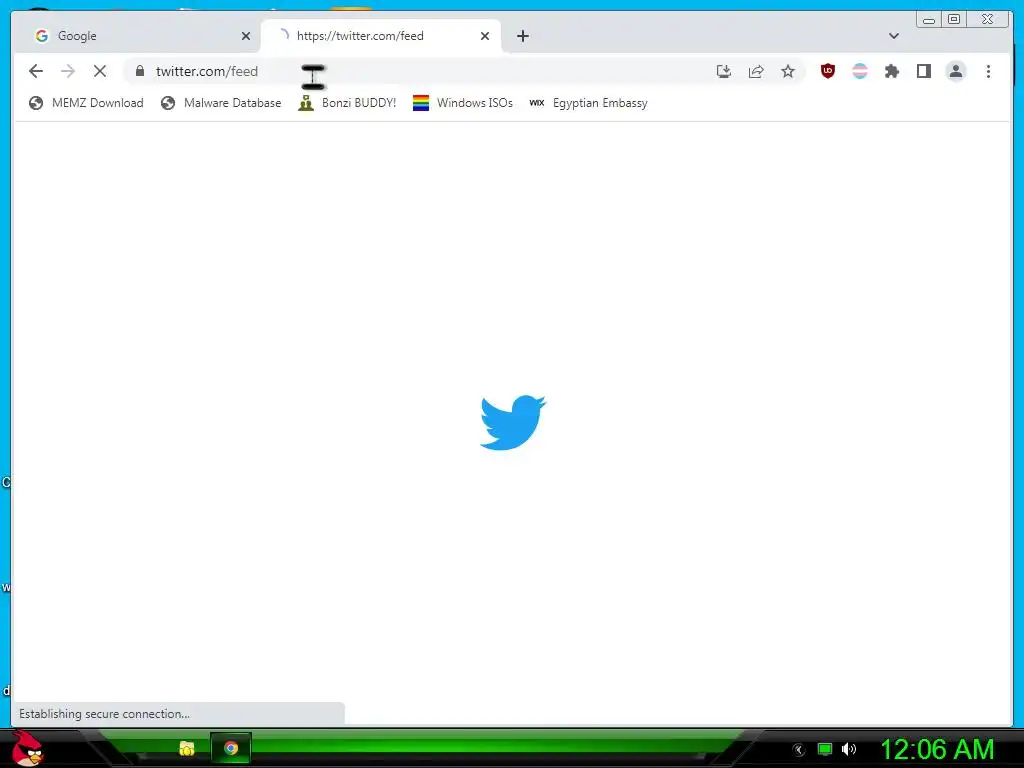1024x768 pixels.
Task: Click the network monitor tray icon
Action: coord(825,749)
